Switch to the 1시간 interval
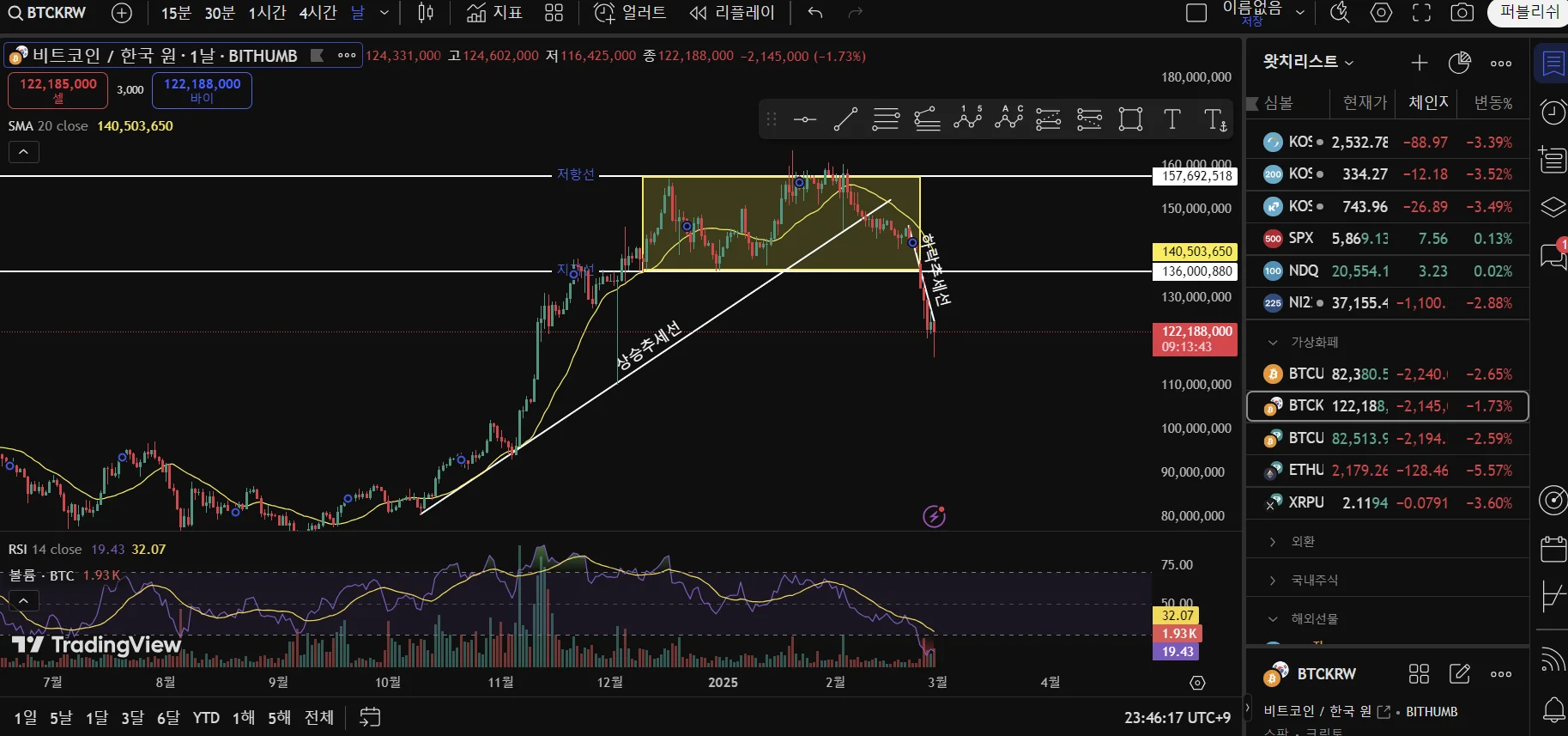 click(x=267, y=13)
